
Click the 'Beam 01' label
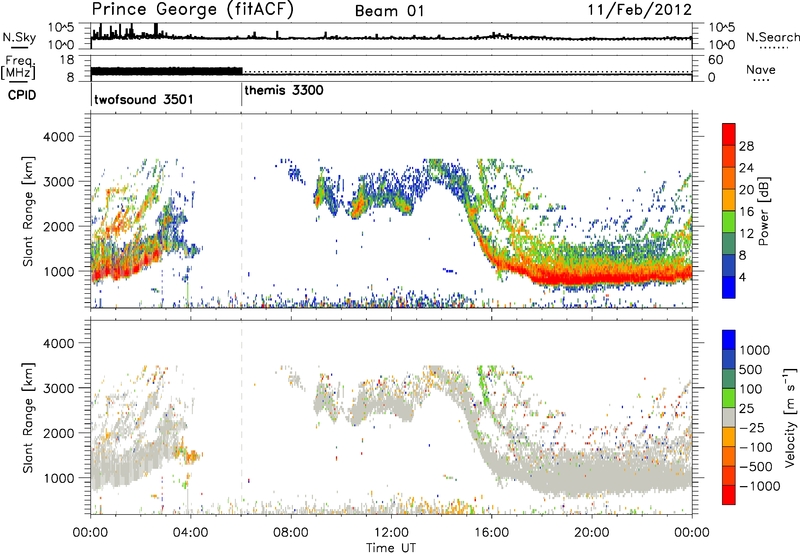click(x=390, y=11)
